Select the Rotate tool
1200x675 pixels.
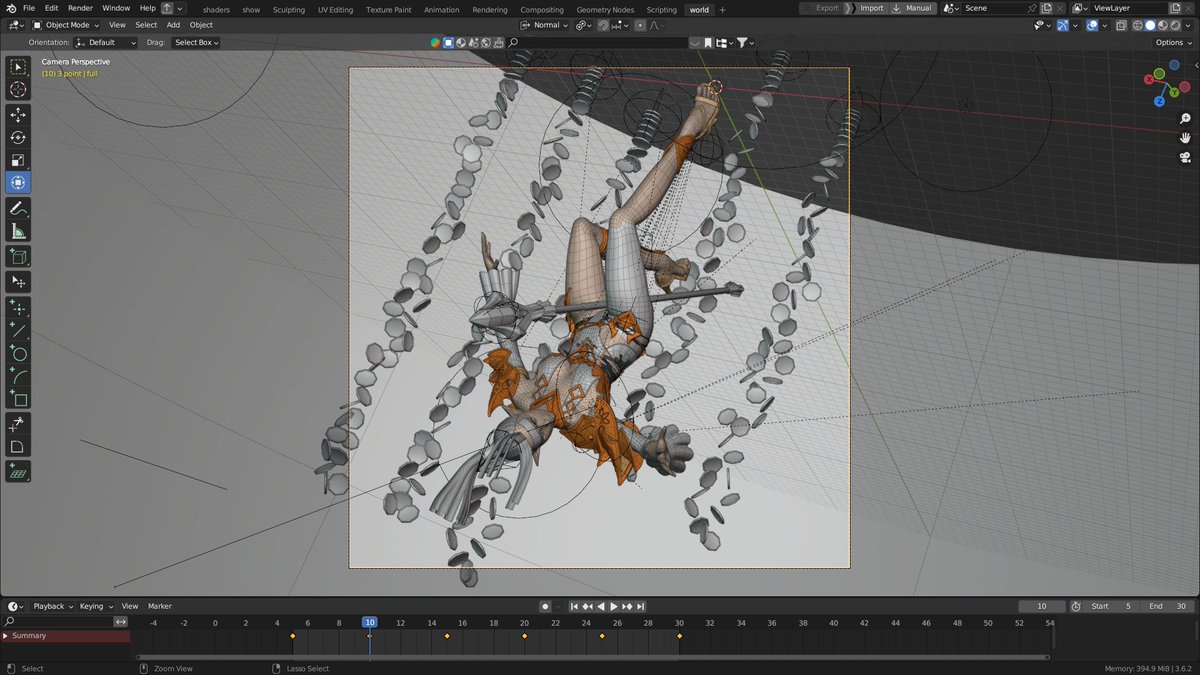(18, 137)
